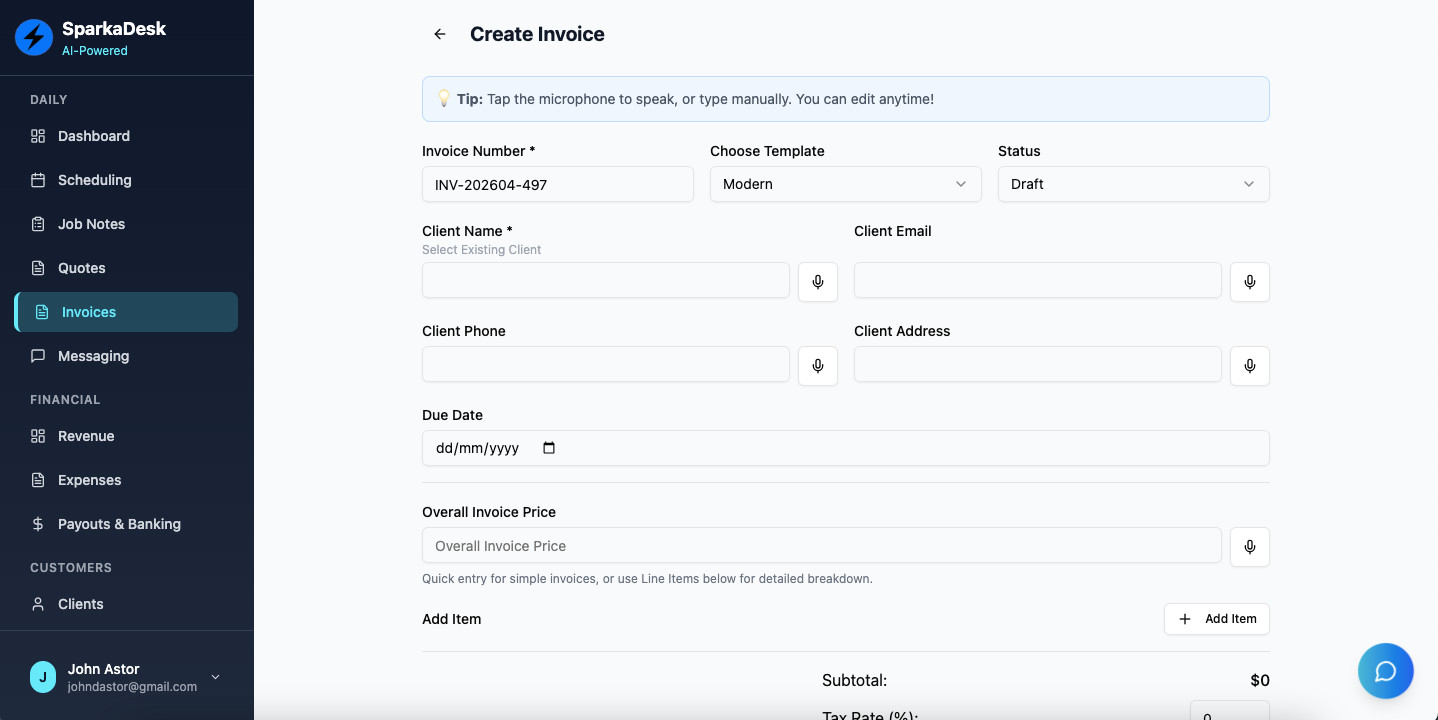The width and height of the screenshot is (1438, 720).
Task: Click John Astor's avatar circle
Action: coord(42,677)
